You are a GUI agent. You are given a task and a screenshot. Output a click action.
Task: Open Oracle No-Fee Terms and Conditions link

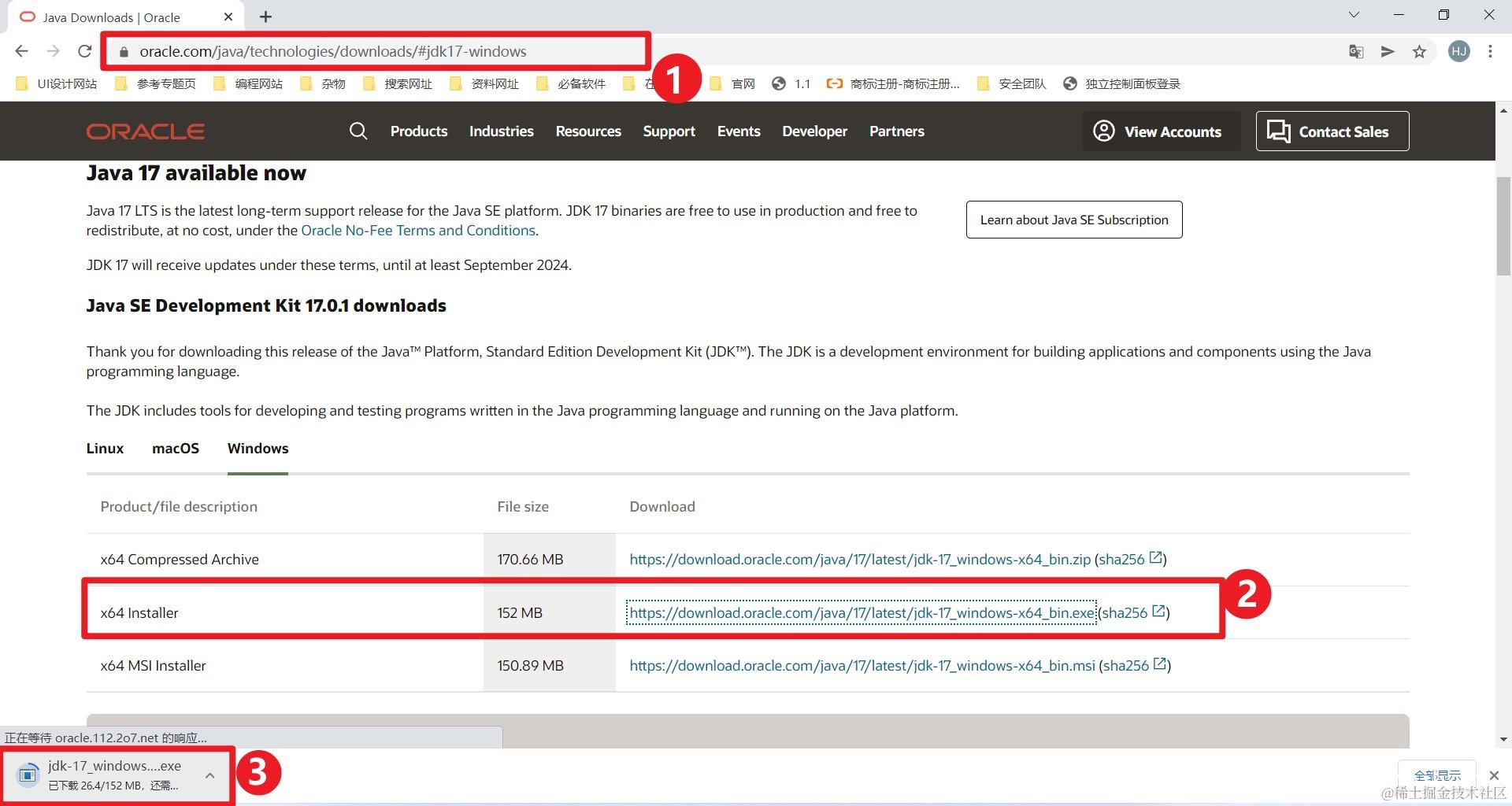(x=418, y=231)
